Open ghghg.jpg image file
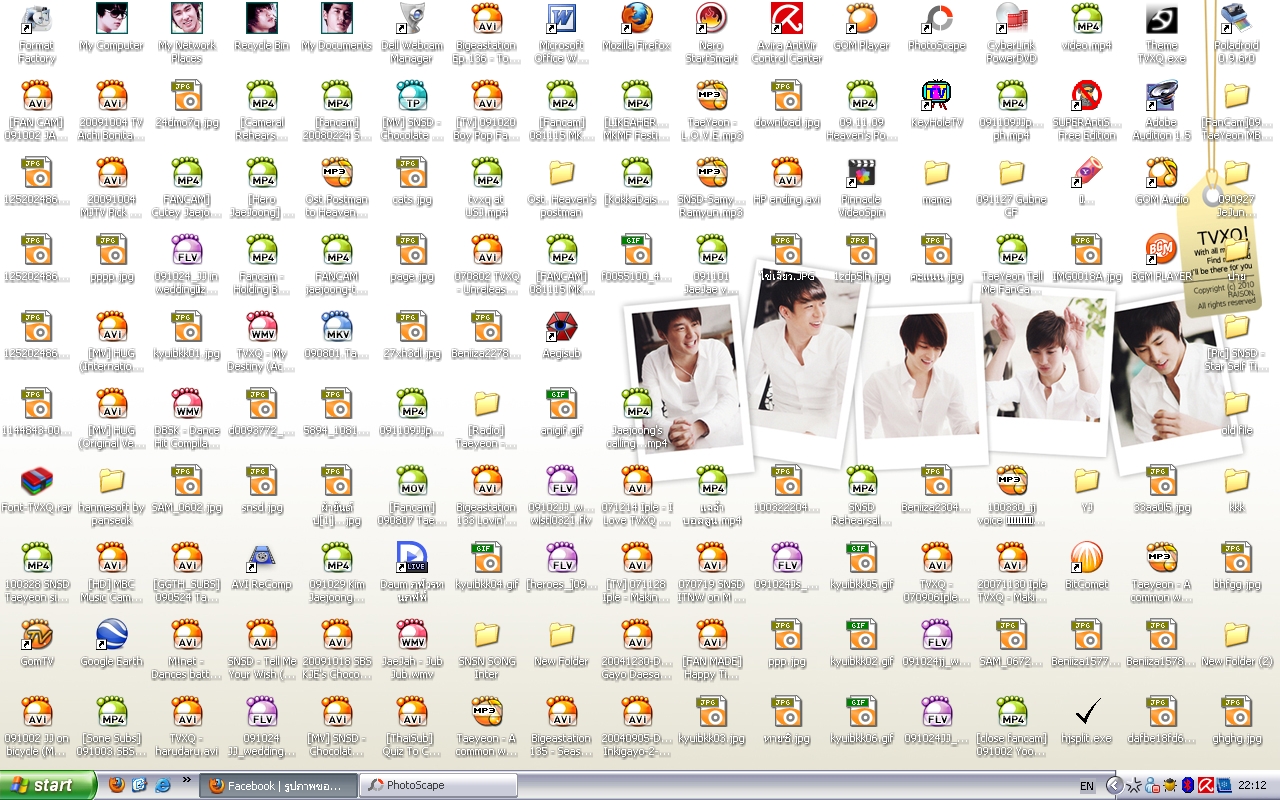 click(x=1237, y=711)
